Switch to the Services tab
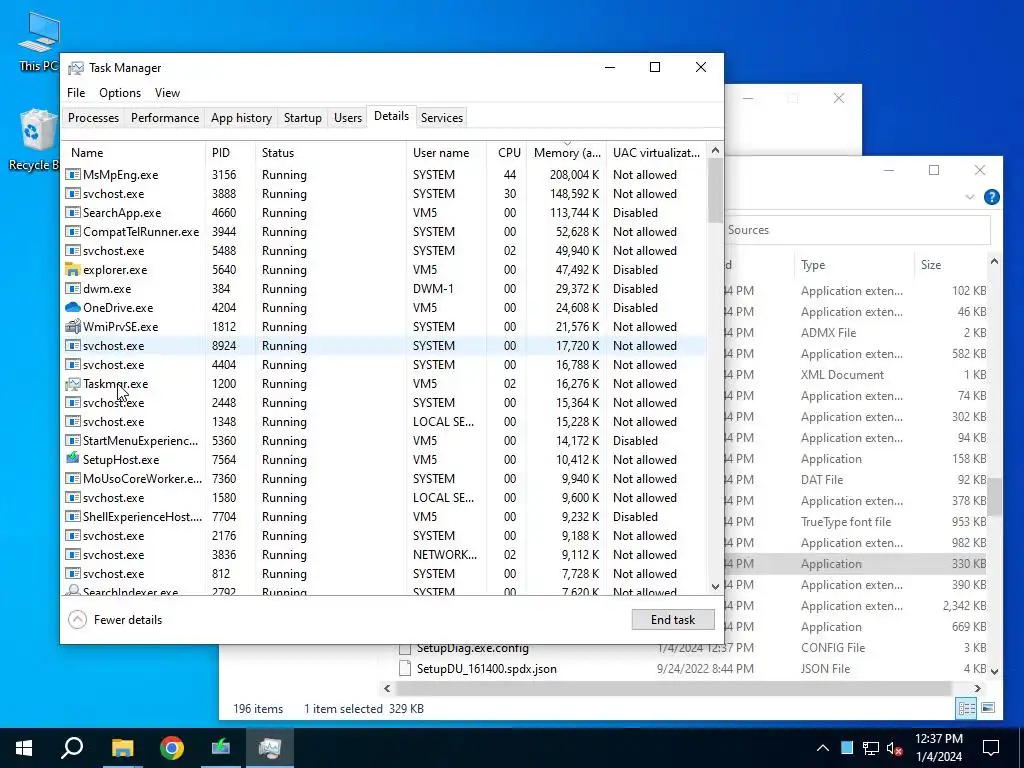 tap(441, 118)
